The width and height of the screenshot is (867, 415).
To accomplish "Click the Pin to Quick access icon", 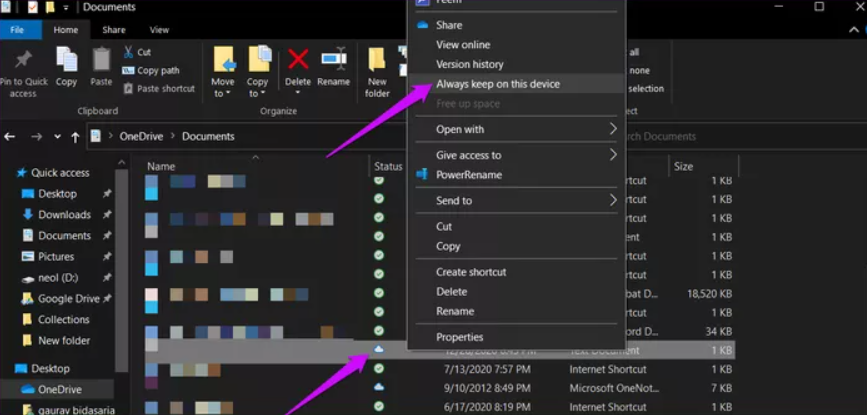I will click(23, 59).
